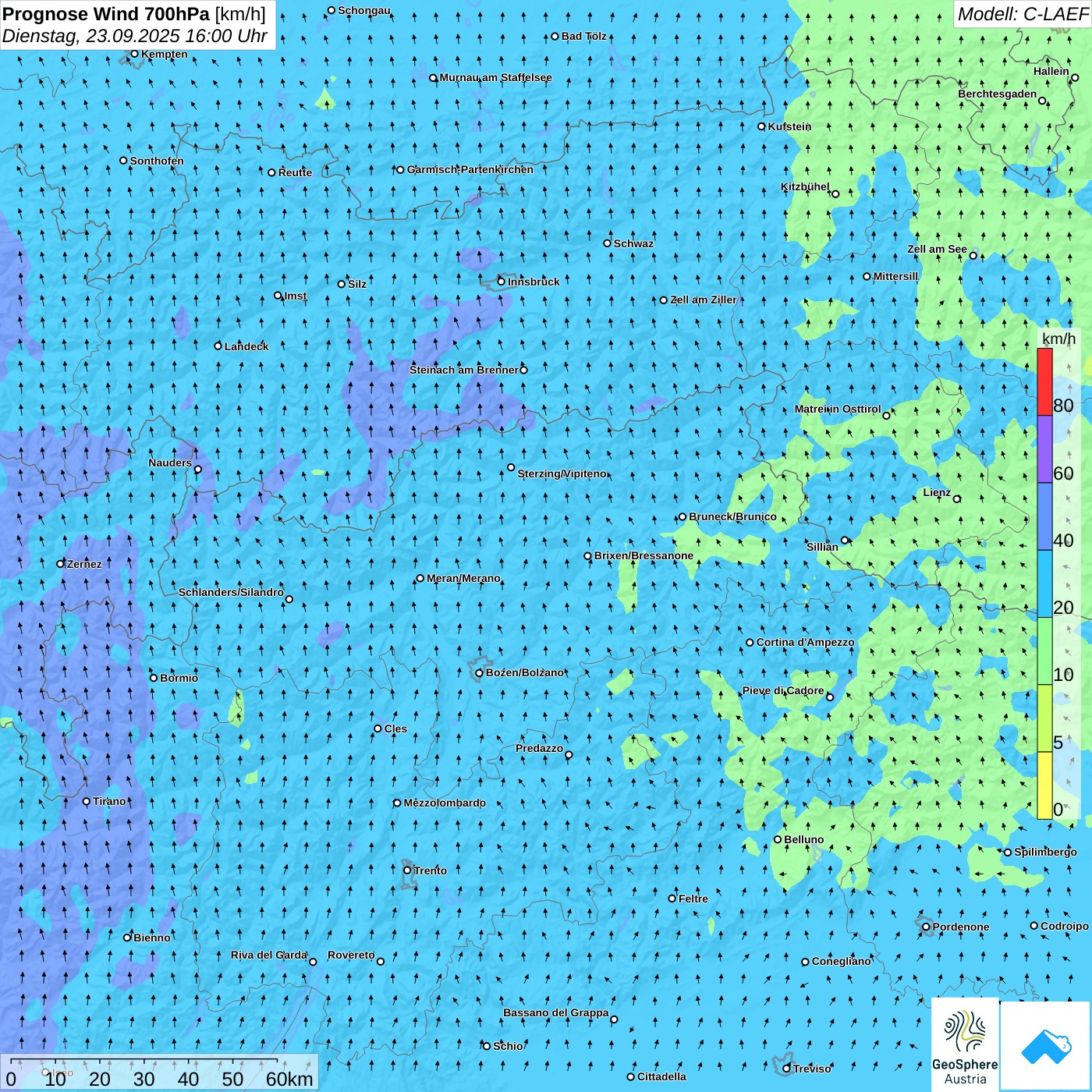Click the 'Bruneck/Brunico' label
Screen dimensions: 1092x1092
(733, 516)
